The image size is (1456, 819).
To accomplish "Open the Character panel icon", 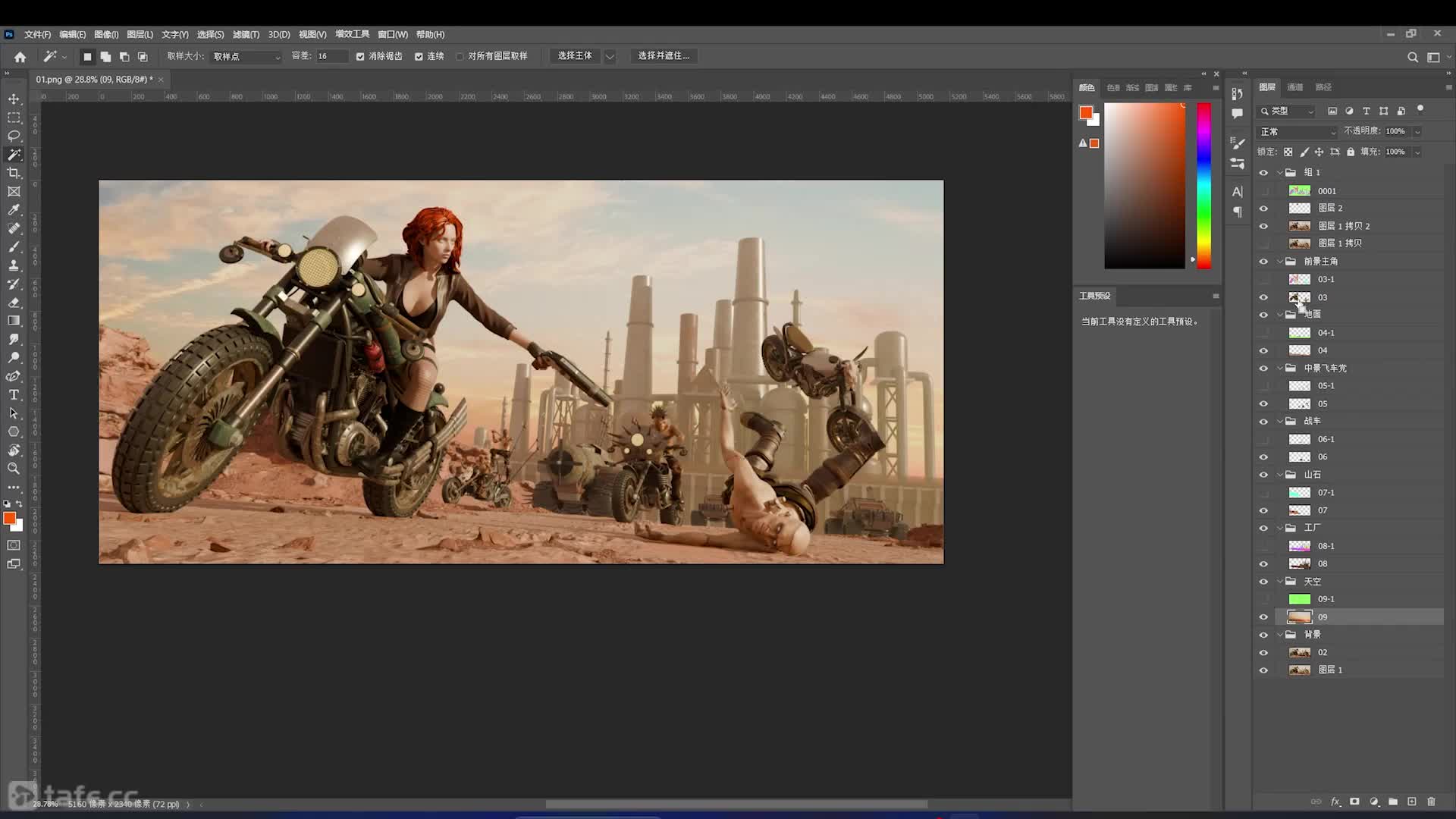I will [1238, 192].
